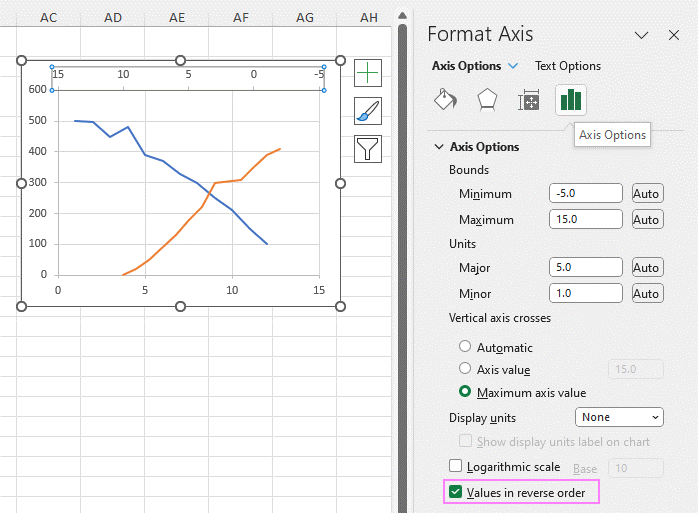Uncheck Values in reverse order
698x513 pixels.
455,492
